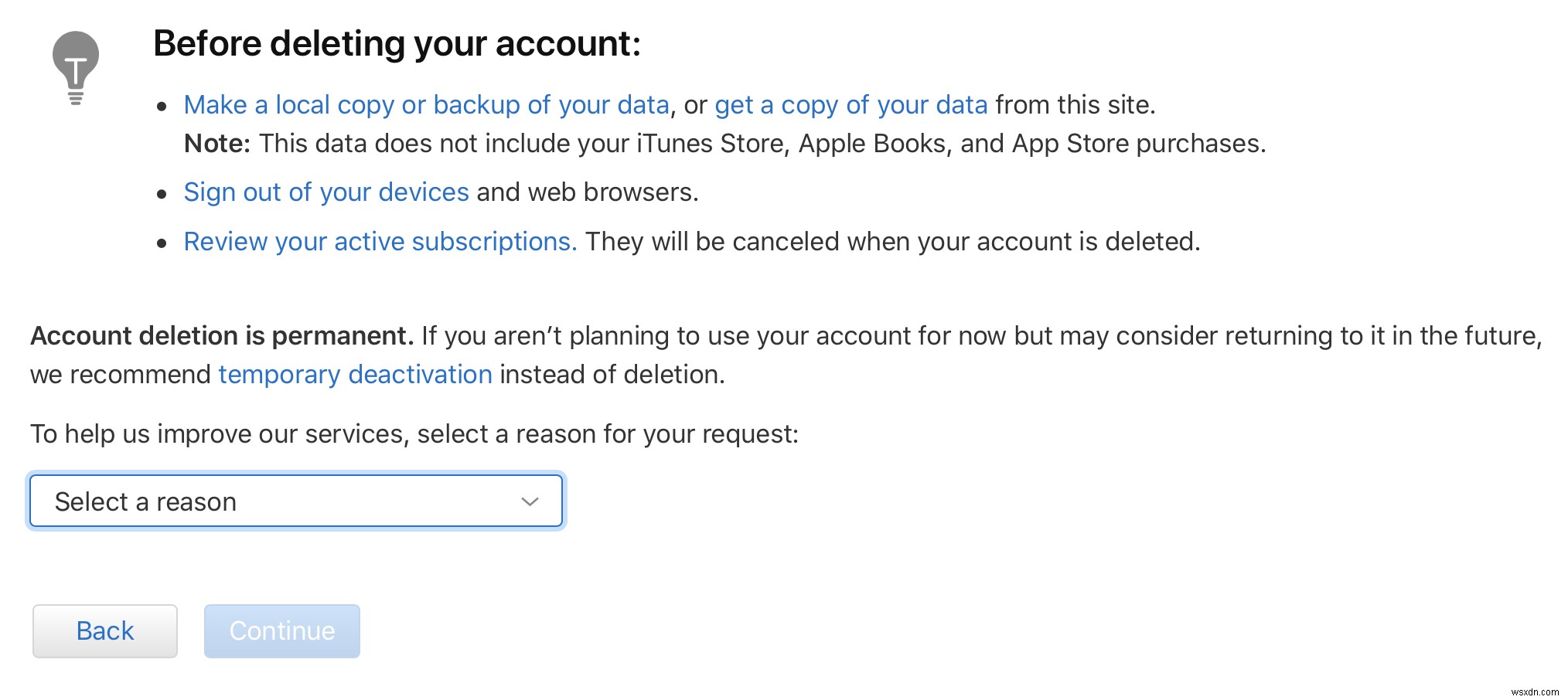Open 'Sign out of your devices' link
This screenshot has height=700, width=1568.
coord(325,192)
